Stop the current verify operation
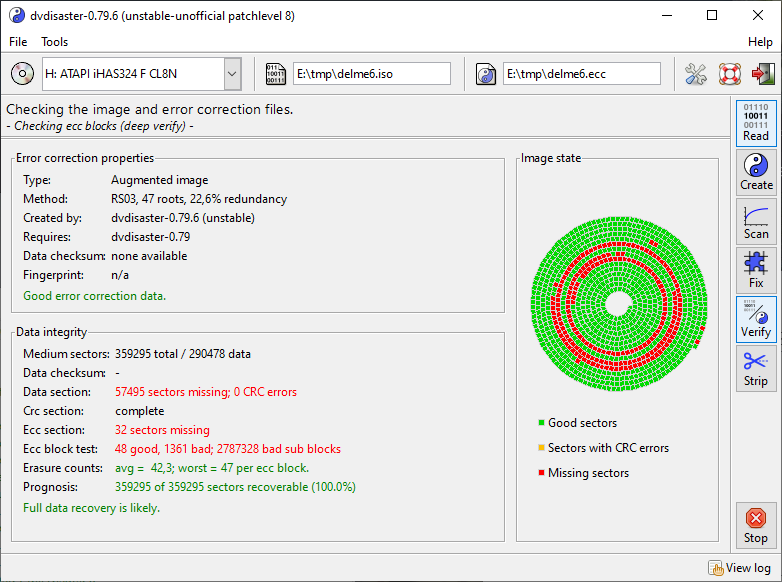This screenshot has width=782, height=582. tap(756, 526)
